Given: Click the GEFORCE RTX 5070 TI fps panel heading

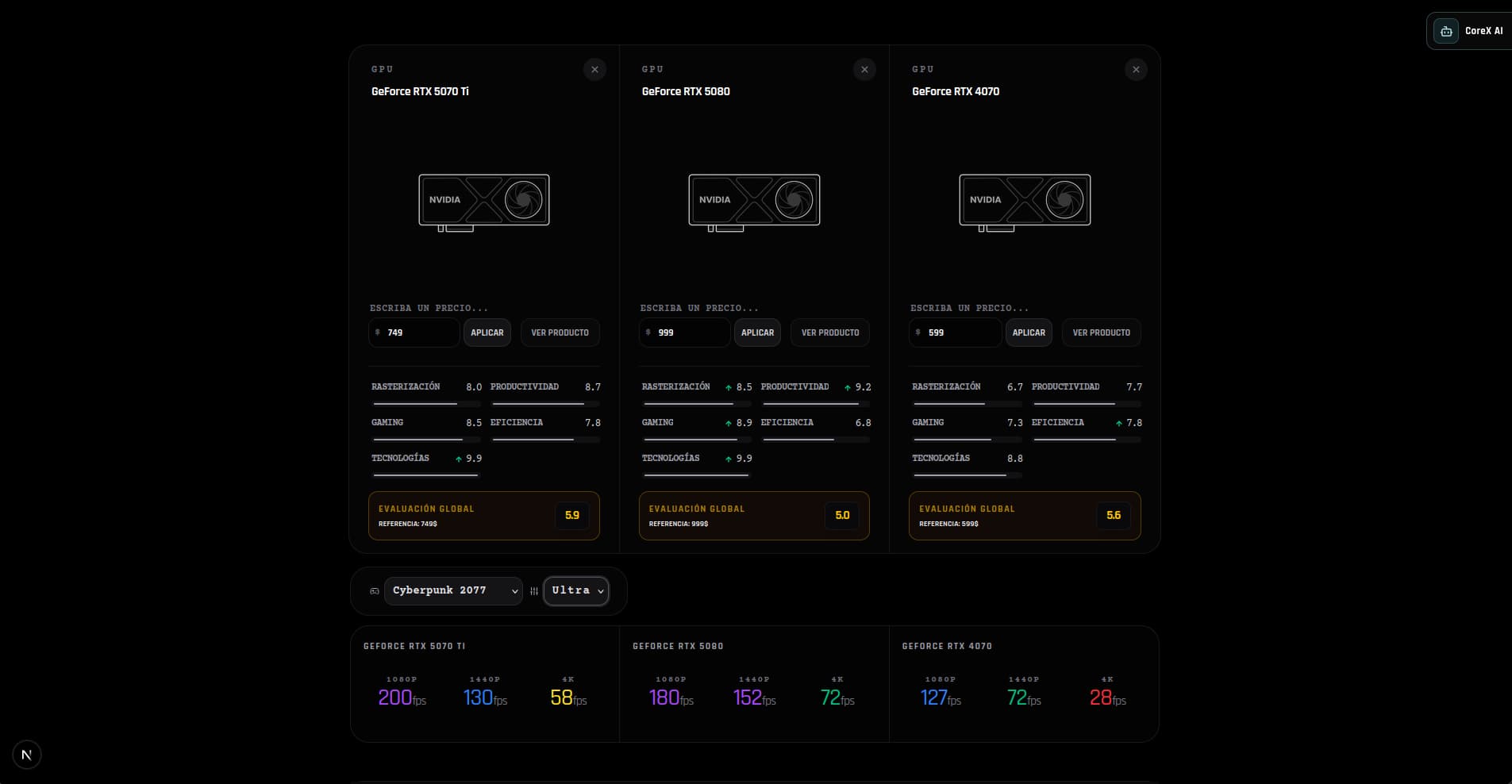Looking at the screenshot, I should pos(414,647).
